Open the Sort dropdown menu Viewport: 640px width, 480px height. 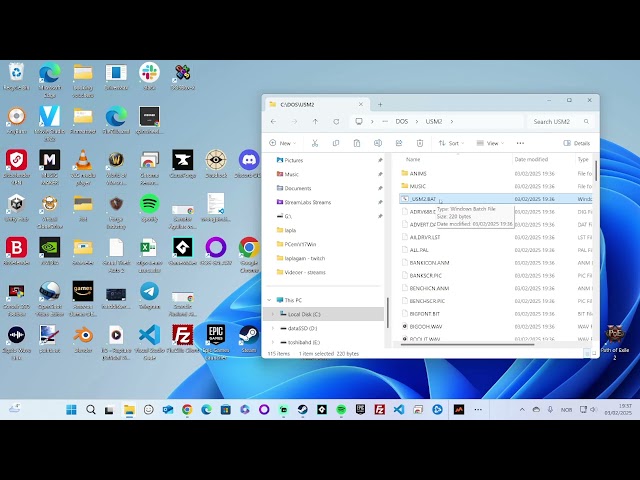451,143
